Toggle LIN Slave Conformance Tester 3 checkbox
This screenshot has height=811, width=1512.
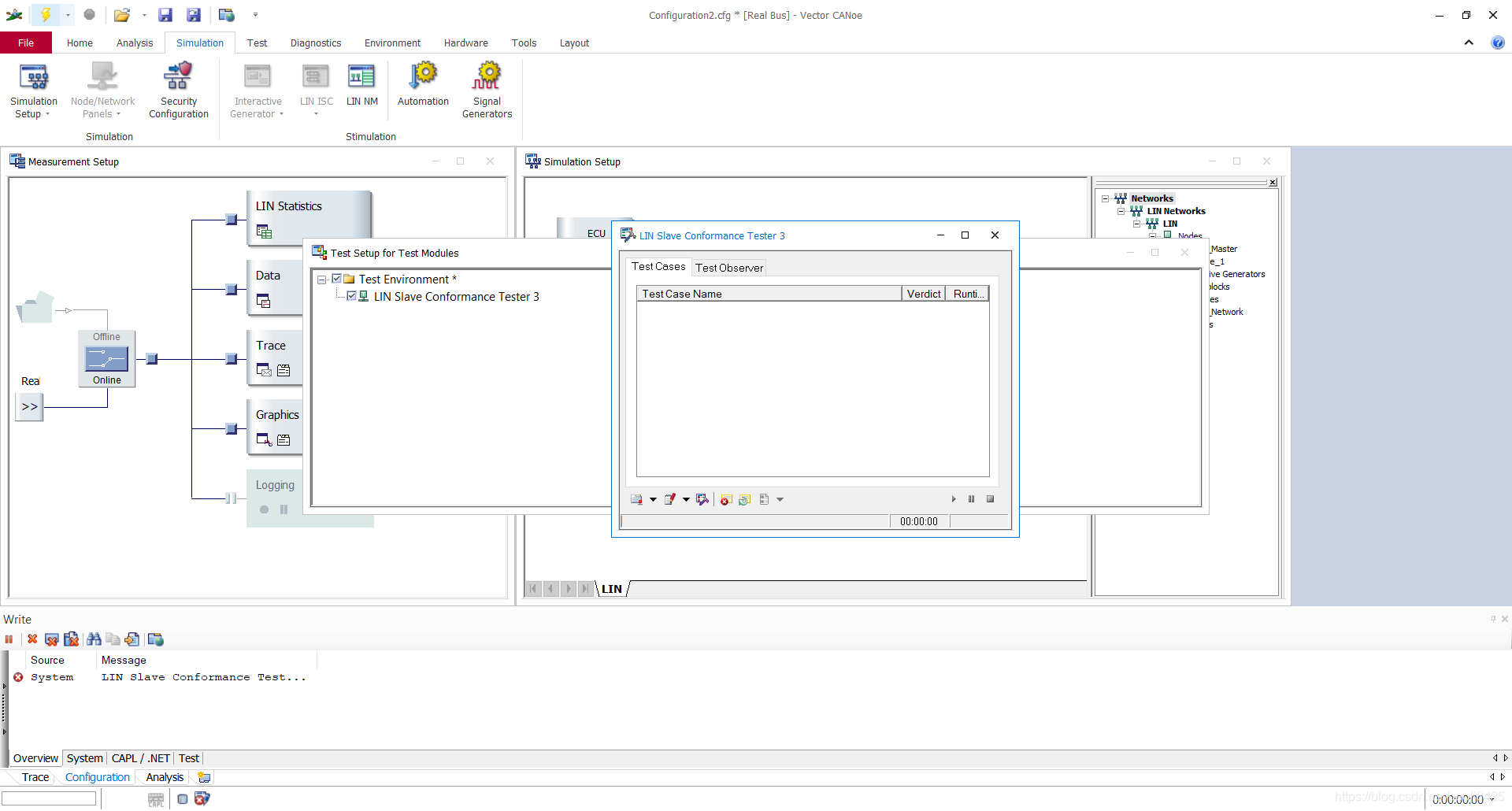point(351,296)
